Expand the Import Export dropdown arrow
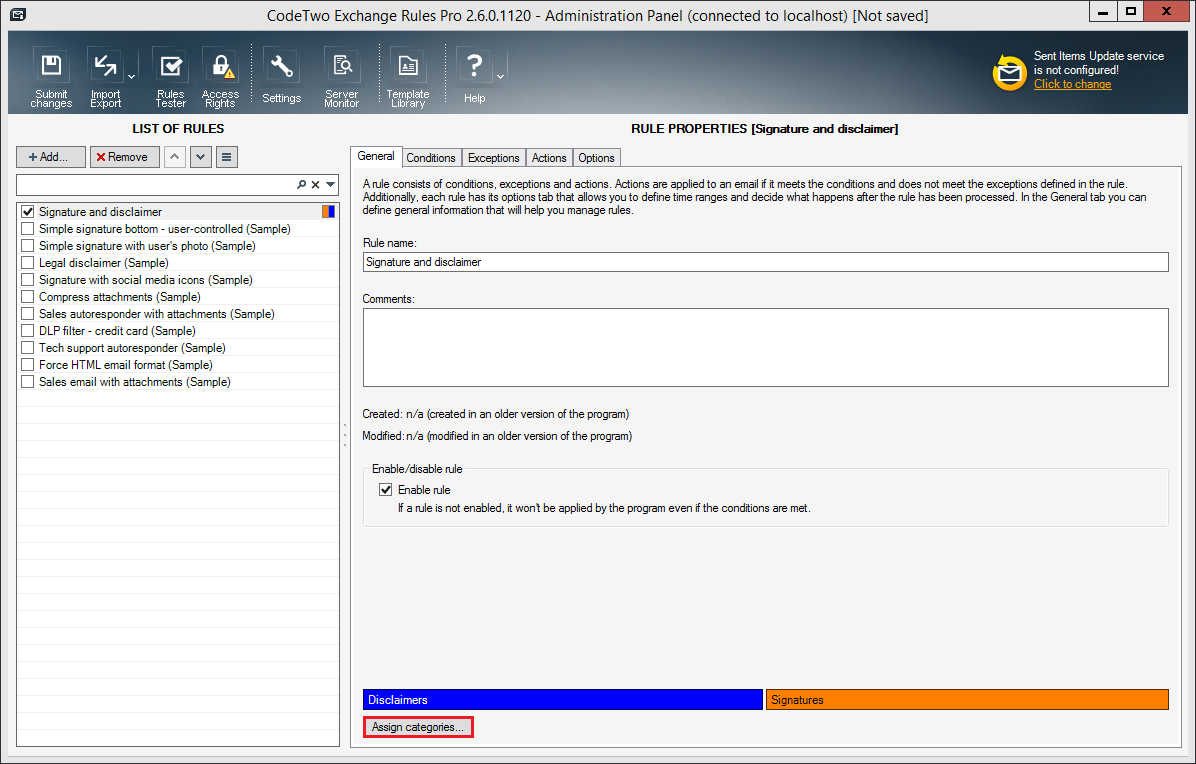The image size is (1196, 764). (x=131, y=76)
